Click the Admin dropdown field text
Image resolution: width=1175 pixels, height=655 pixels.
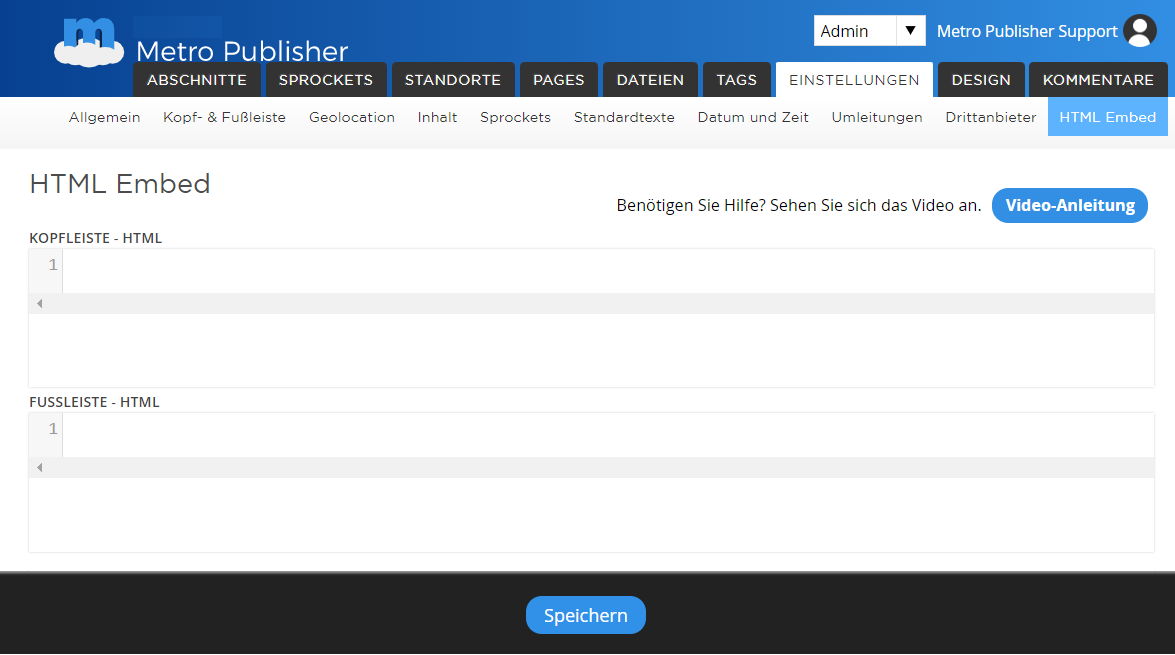pyautogui.click(x=844, y=31)
